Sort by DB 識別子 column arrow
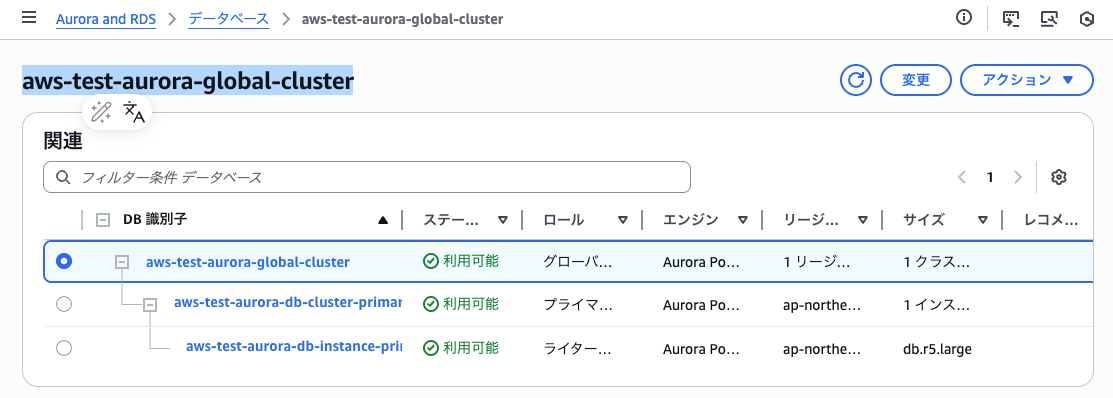The width and height of the screenshot is (1113, 398). (383, 220)
